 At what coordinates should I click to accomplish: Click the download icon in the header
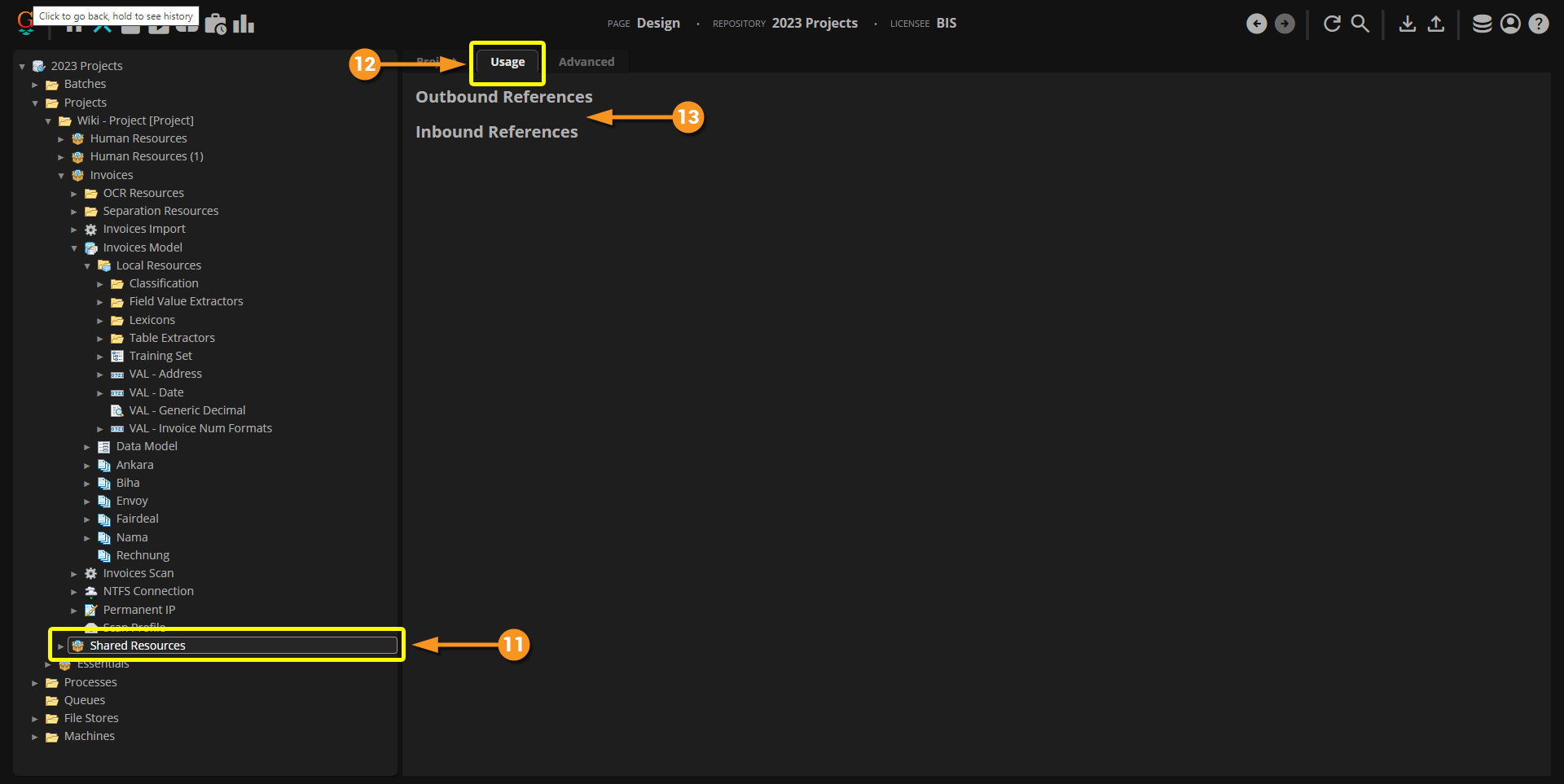[1408, 24]
